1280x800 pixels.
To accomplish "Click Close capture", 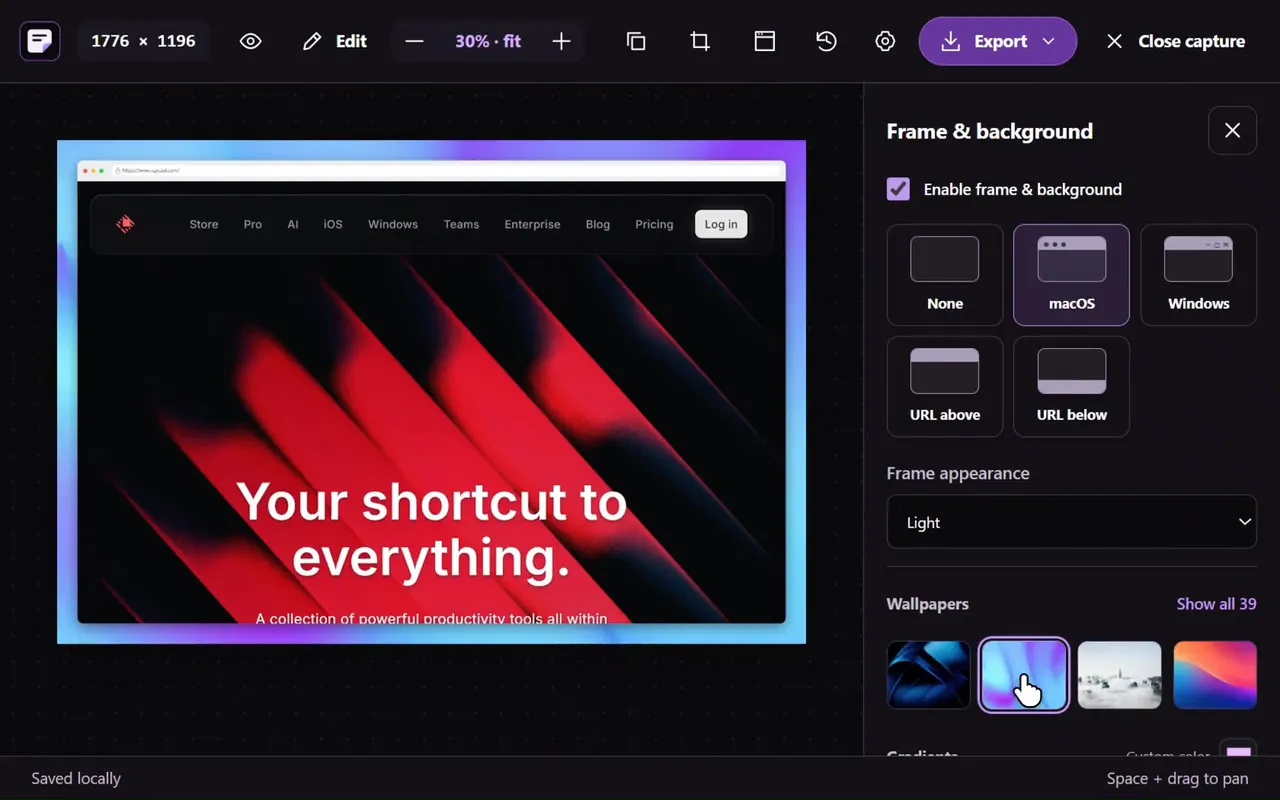I will click(x=1175, y=41).
